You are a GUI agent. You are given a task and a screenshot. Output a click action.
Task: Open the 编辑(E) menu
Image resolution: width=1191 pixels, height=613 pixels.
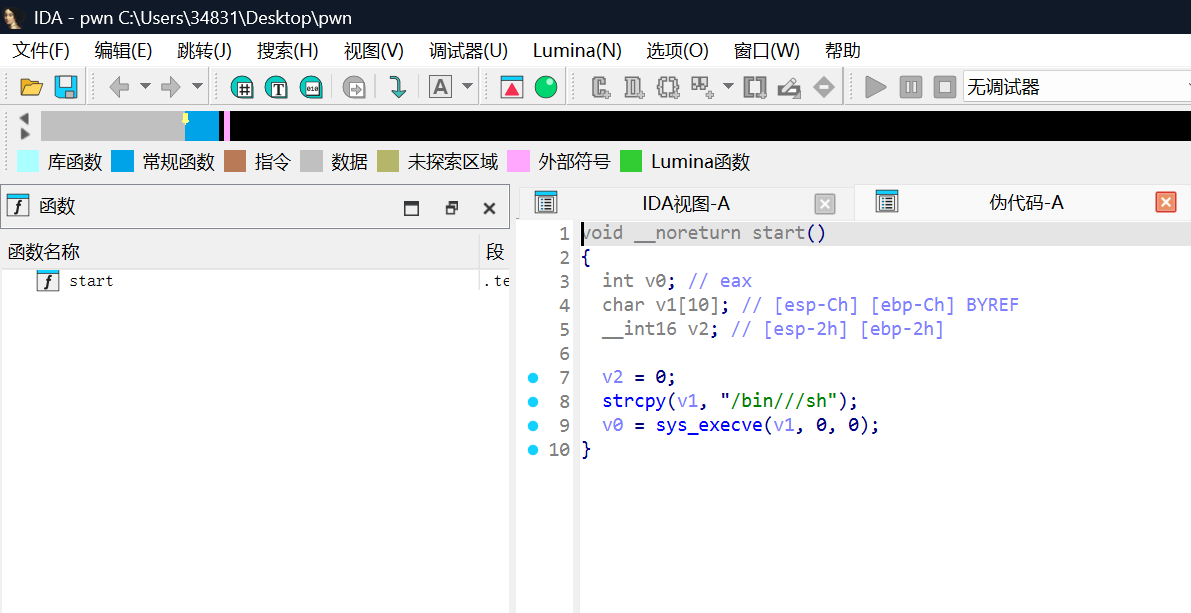123,51
